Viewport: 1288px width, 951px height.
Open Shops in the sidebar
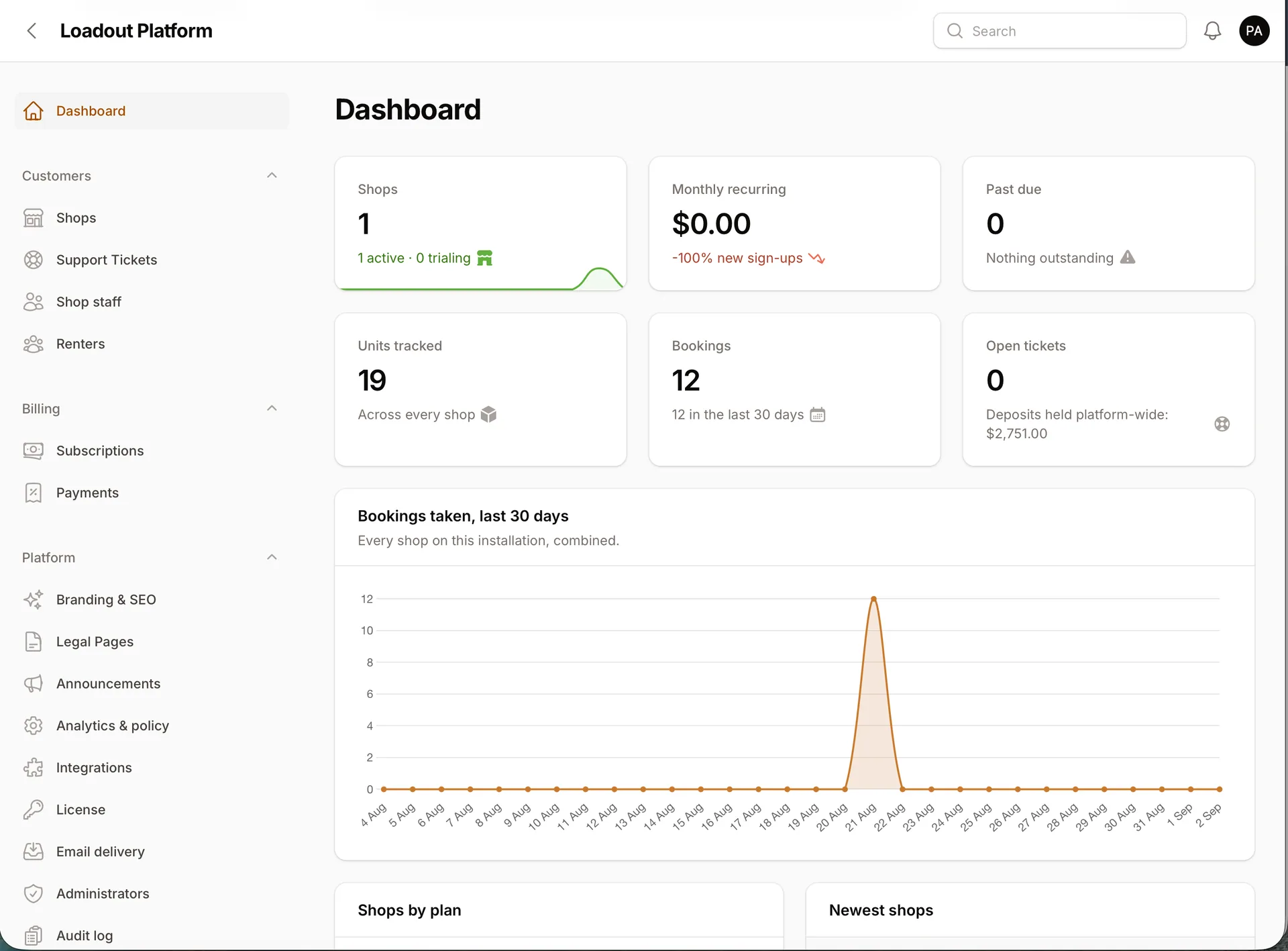[152, 218]
